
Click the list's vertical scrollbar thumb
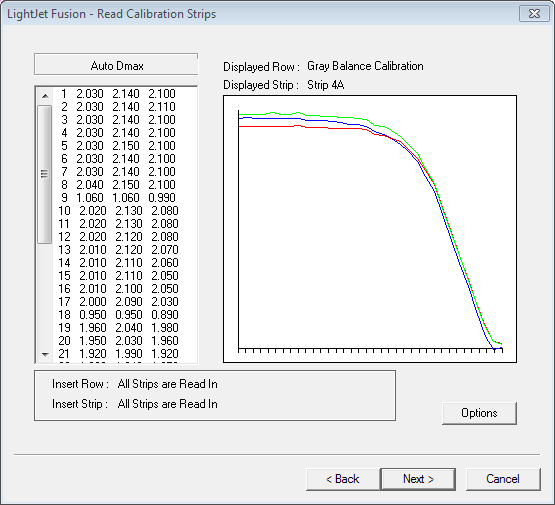point(45,174)
